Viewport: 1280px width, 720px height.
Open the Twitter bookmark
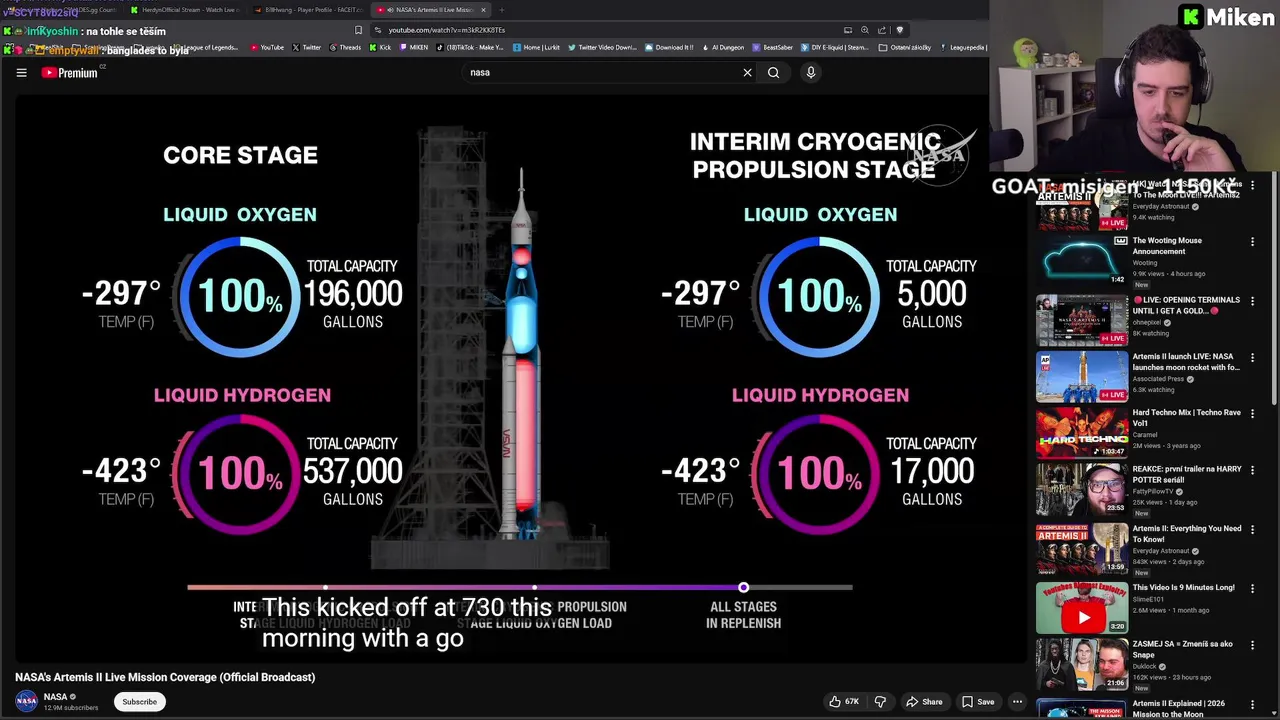click(307, 47)
